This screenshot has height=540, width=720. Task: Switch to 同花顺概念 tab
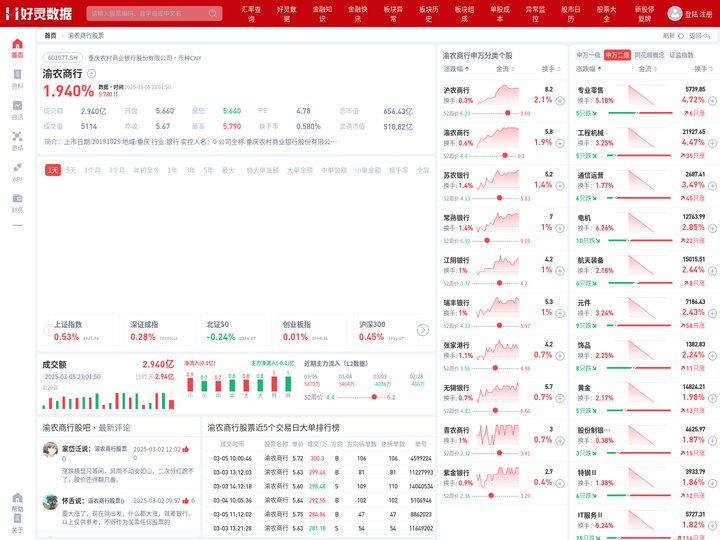(x=649, y=55)
